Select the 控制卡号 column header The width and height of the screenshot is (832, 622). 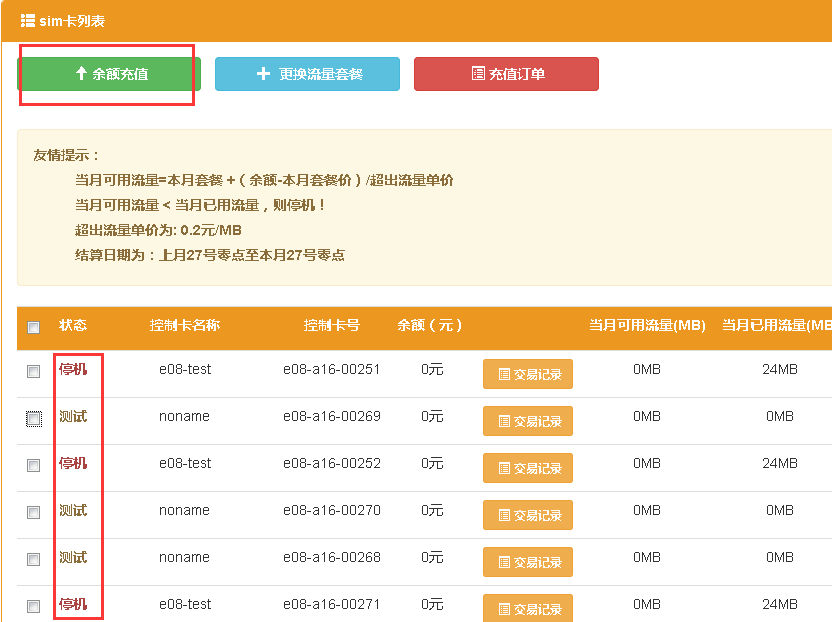click(x=332, y=325)
